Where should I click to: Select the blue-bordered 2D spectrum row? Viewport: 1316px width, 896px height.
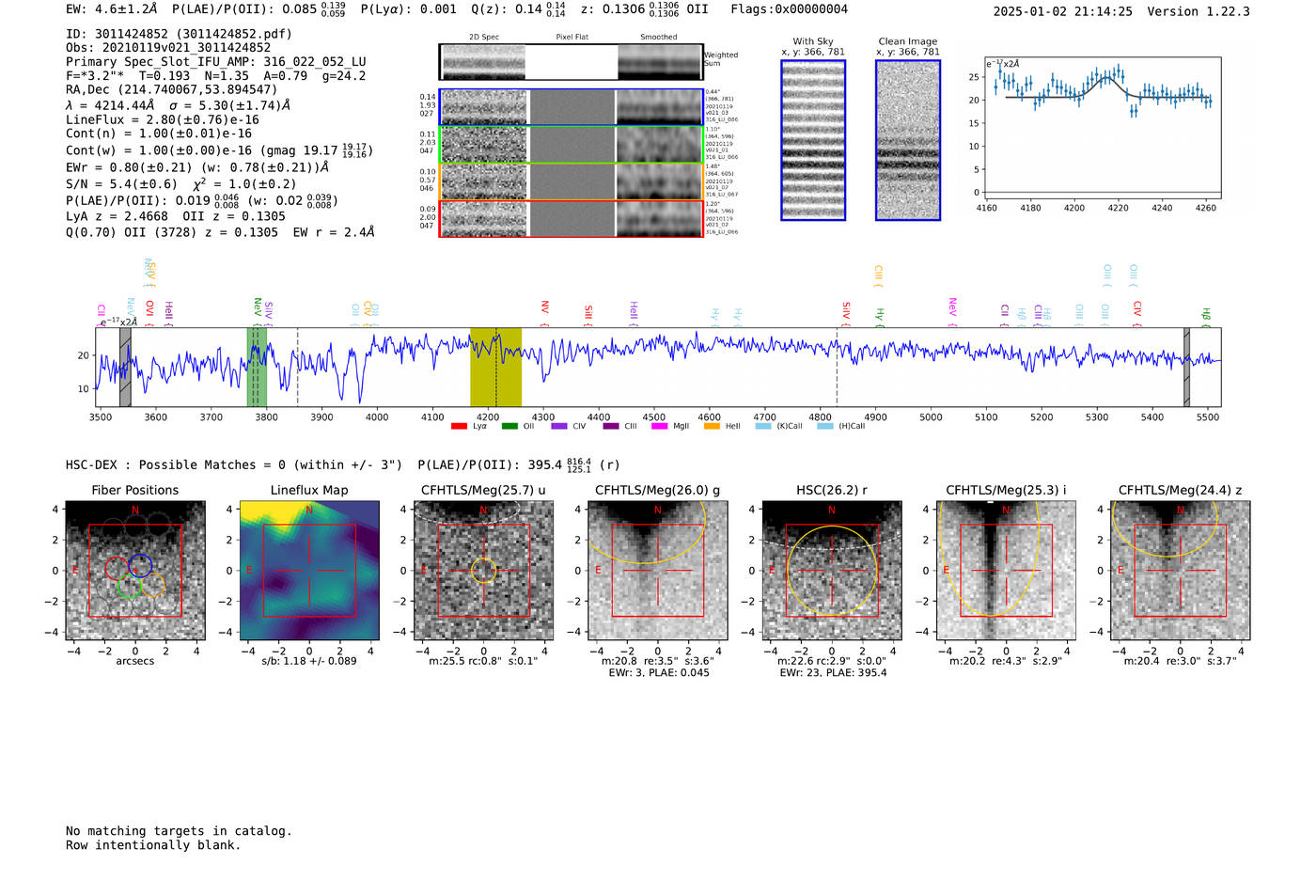[572, 107]
